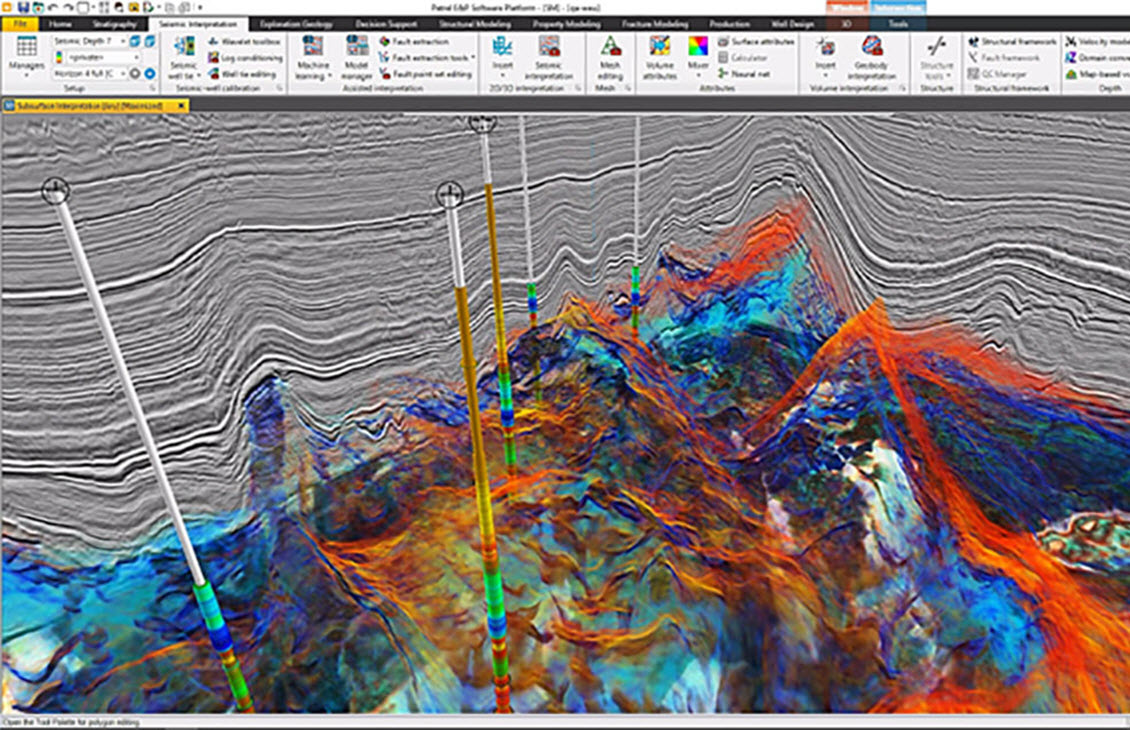Start Log conditioning

tap(244, 58)
